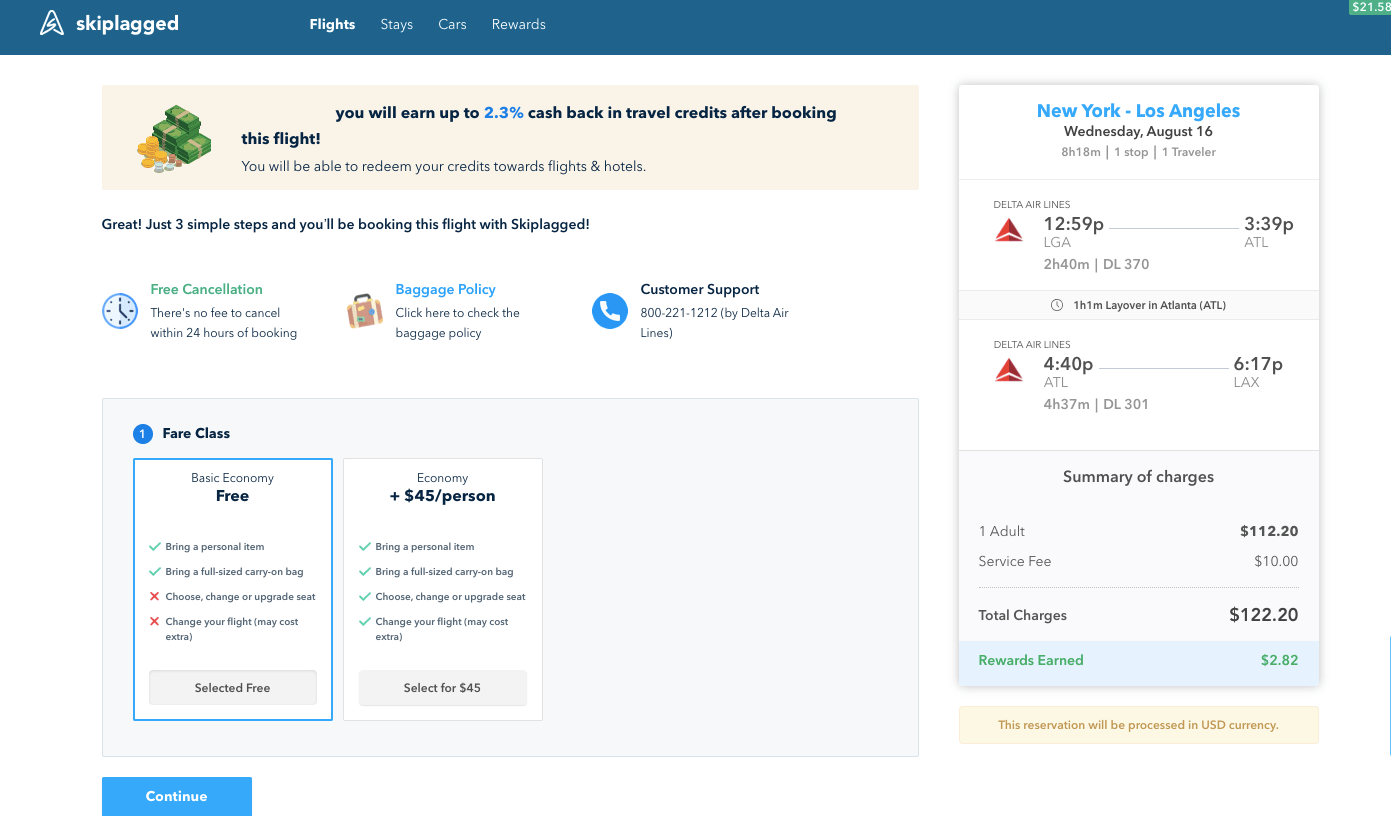Click the Skiplagged airplane logo
The width and height of the screenshot is (1391, 816).
point(50,21)
